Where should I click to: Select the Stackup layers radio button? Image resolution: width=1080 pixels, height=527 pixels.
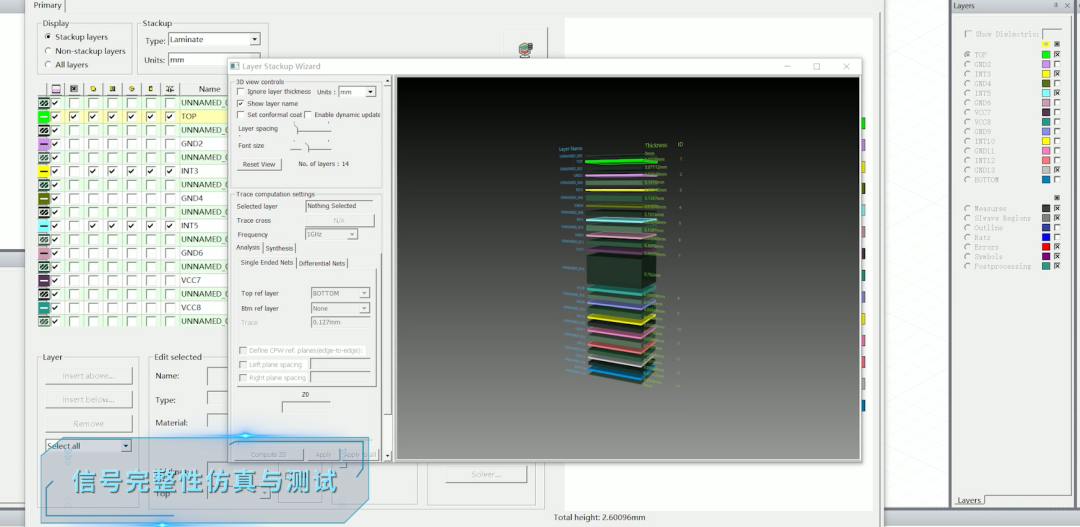point(48,37)
